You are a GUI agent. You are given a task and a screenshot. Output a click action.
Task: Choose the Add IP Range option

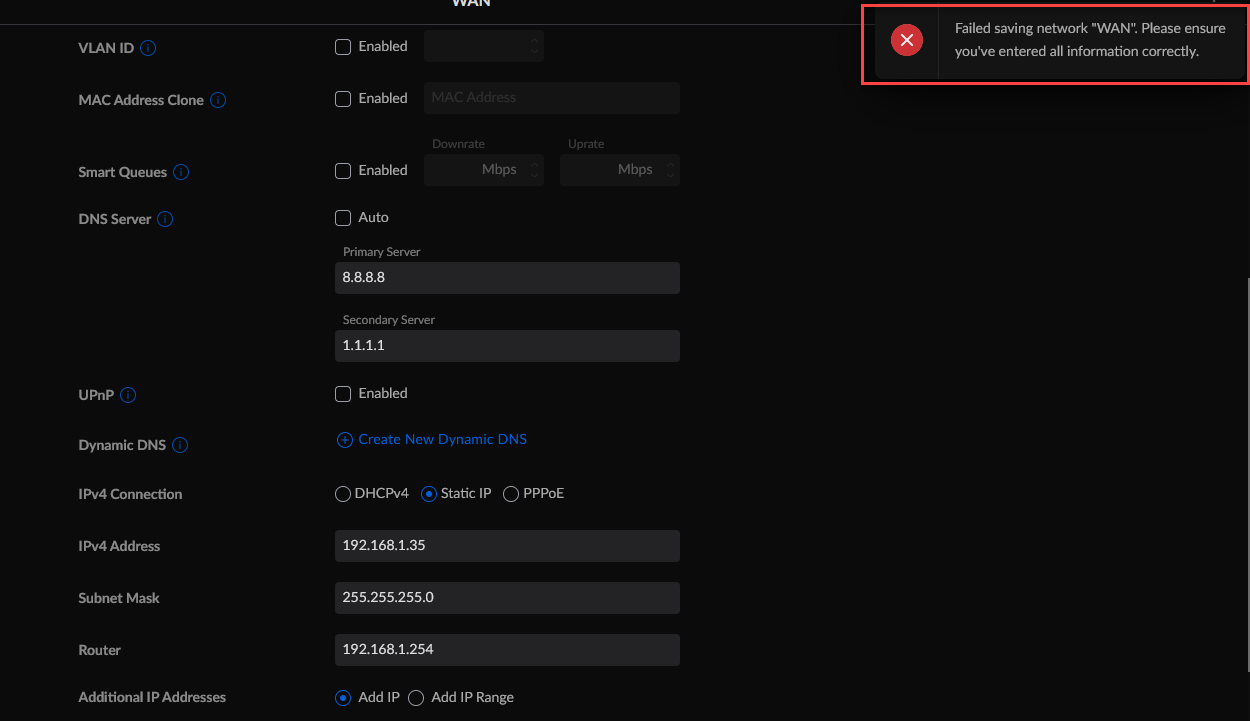click(416, 698)
